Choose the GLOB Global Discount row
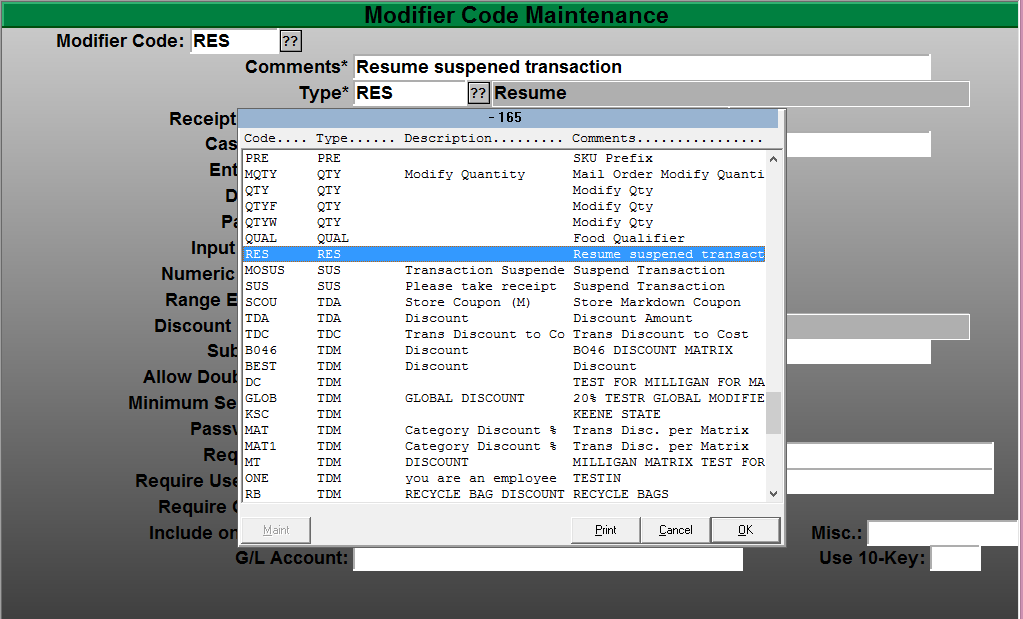1023x619 pixels. pyautogui.click(x=504, y=398)
